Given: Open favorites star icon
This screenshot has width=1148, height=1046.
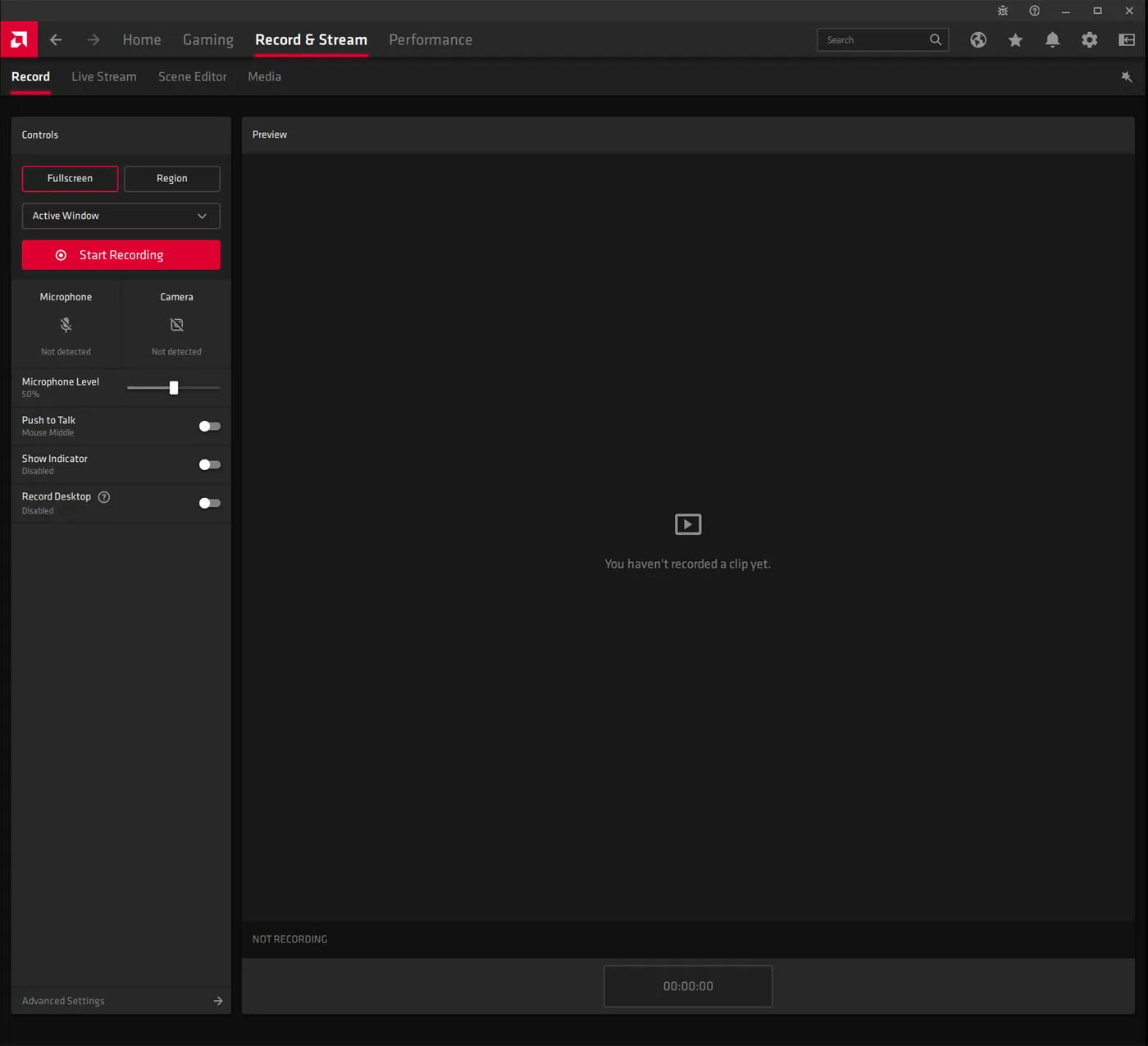Looking at the screenshot, I should [1015, 39].
